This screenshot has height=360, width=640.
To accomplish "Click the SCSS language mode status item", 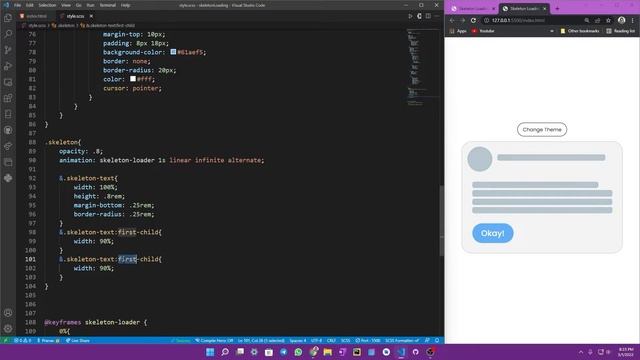I will click(x=345, y=340).
